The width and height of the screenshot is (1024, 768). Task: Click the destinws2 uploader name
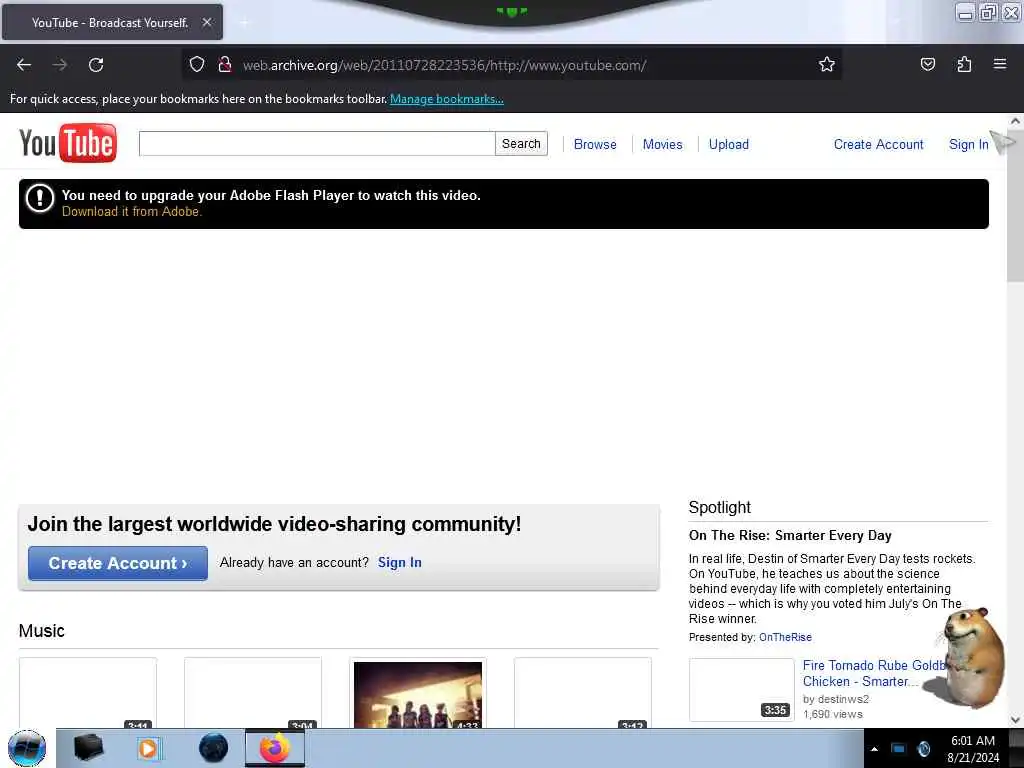coord(843,699)
